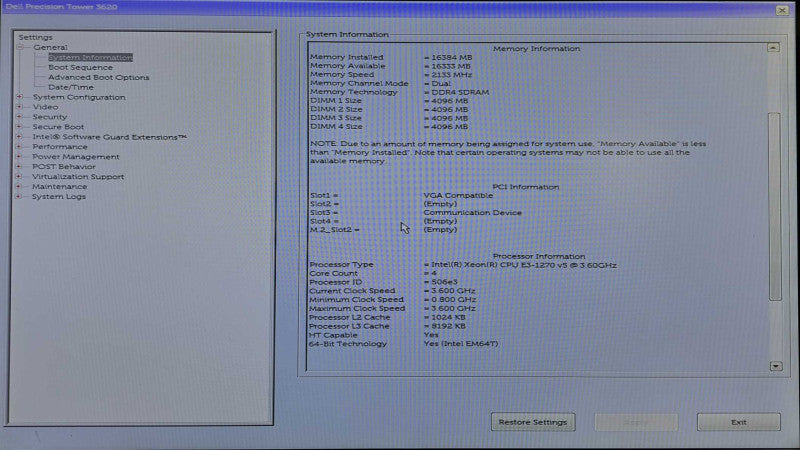Expand the Power Management node
The height and width of the screenshot is (450, 800).
(19, 156)
